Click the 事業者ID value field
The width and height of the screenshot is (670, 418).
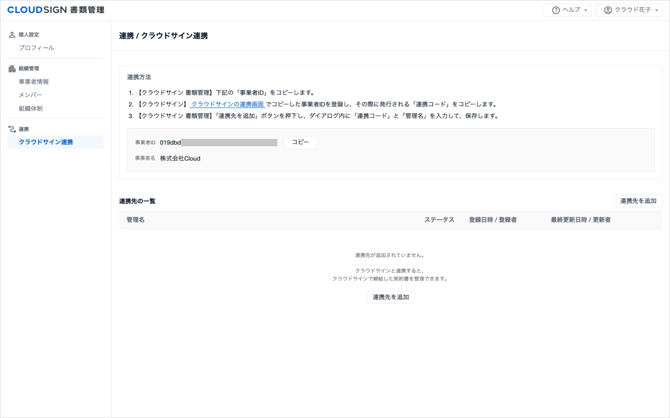(218, 142)
